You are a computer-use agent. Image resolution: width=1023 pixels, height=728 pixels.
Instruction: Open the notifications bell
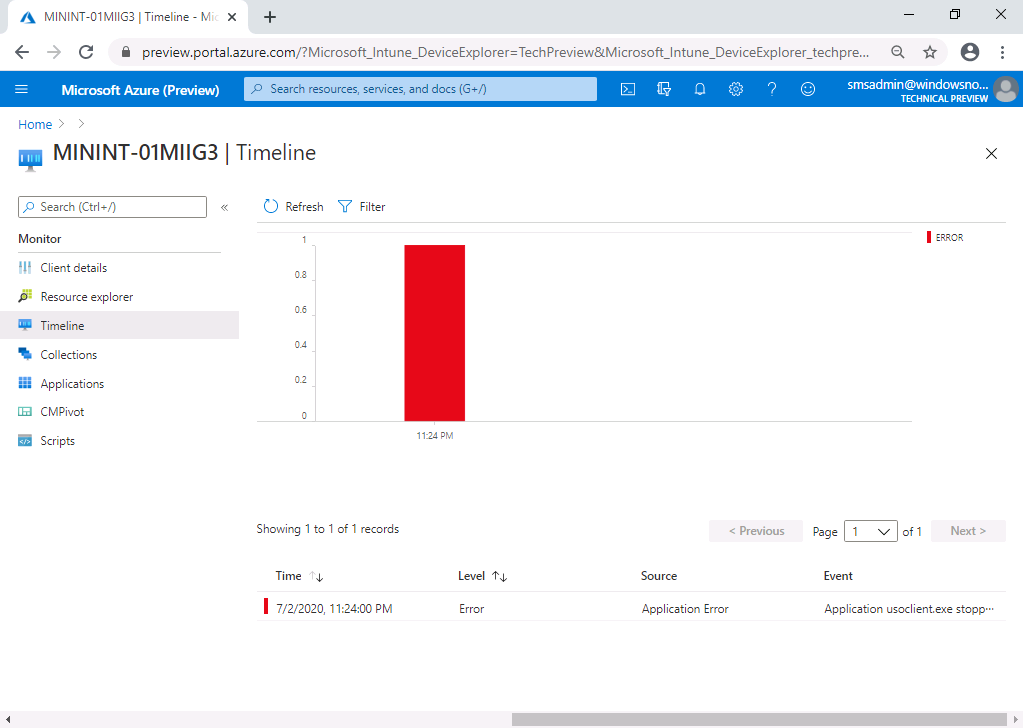699,89
